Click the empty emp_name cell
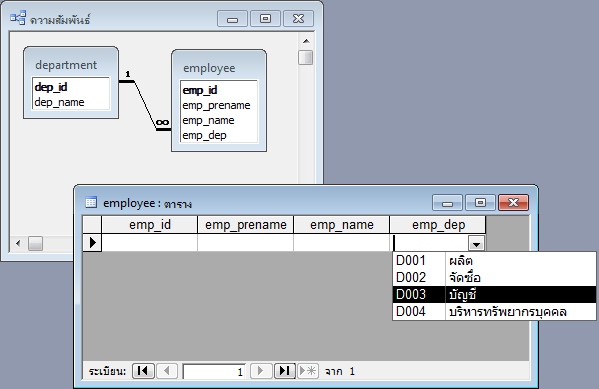This screenshot has height=389, width=599. [342, 243]
